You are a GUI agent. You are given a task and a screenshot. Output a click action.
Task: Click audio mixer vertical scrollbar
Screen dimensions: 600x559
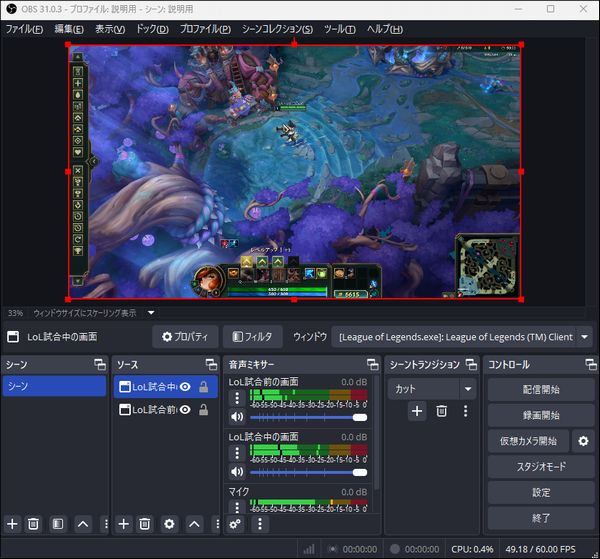[377, 432]
